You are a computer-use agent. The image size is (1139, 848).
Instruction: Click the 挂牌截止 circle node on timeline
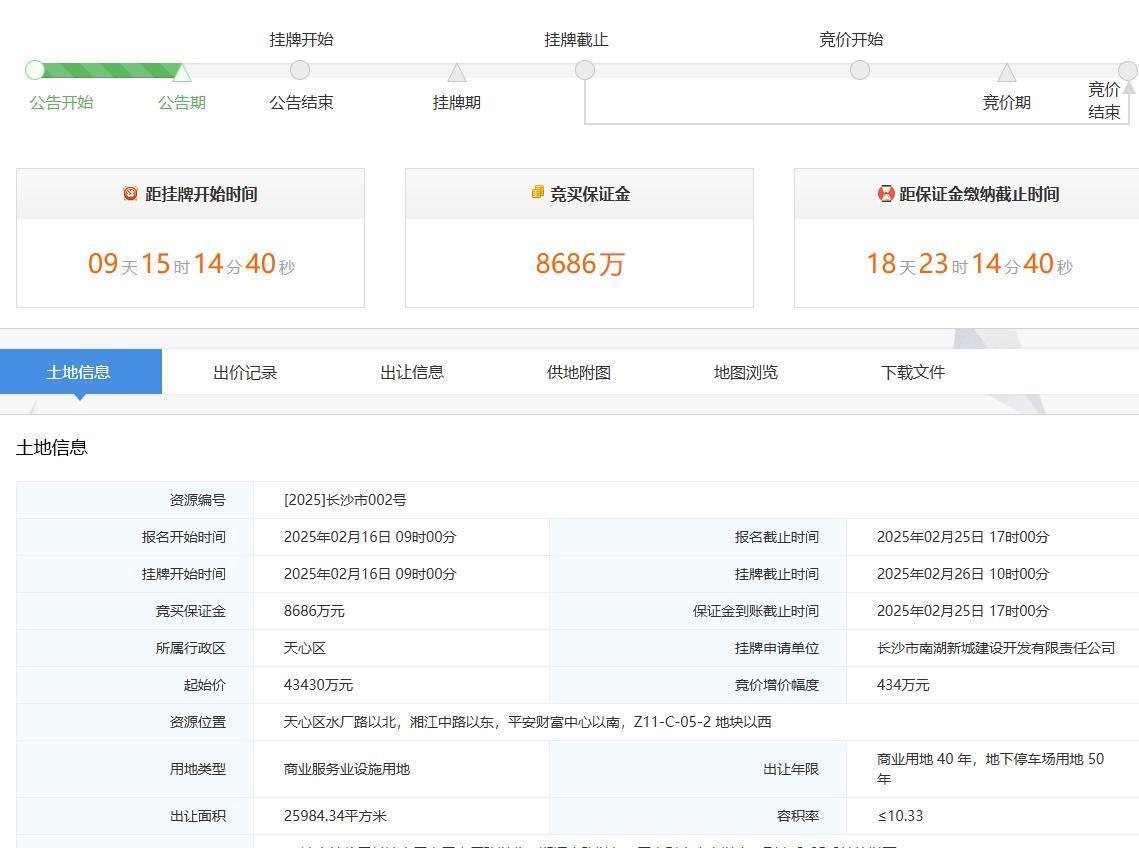(585, 70)
